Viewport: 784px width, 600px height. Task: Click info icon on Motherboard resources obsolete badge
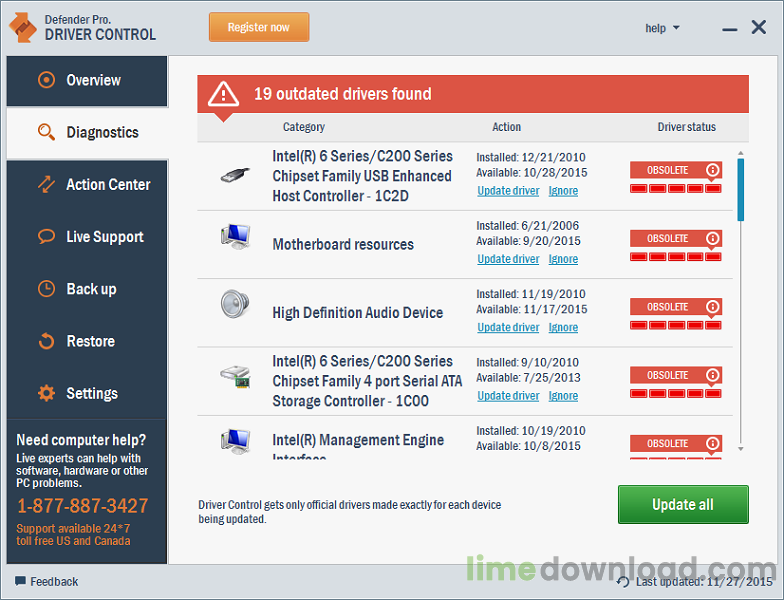point(712,238)
